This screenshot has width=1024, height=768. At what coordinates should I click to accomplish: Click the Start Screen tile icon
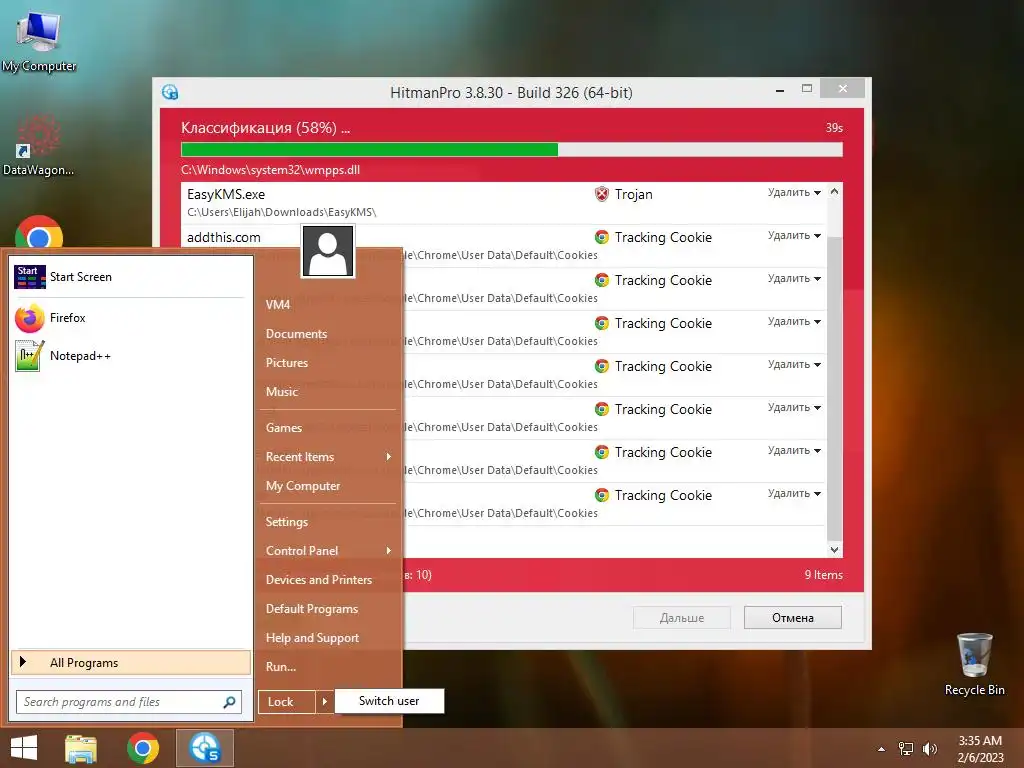point(29,277)
